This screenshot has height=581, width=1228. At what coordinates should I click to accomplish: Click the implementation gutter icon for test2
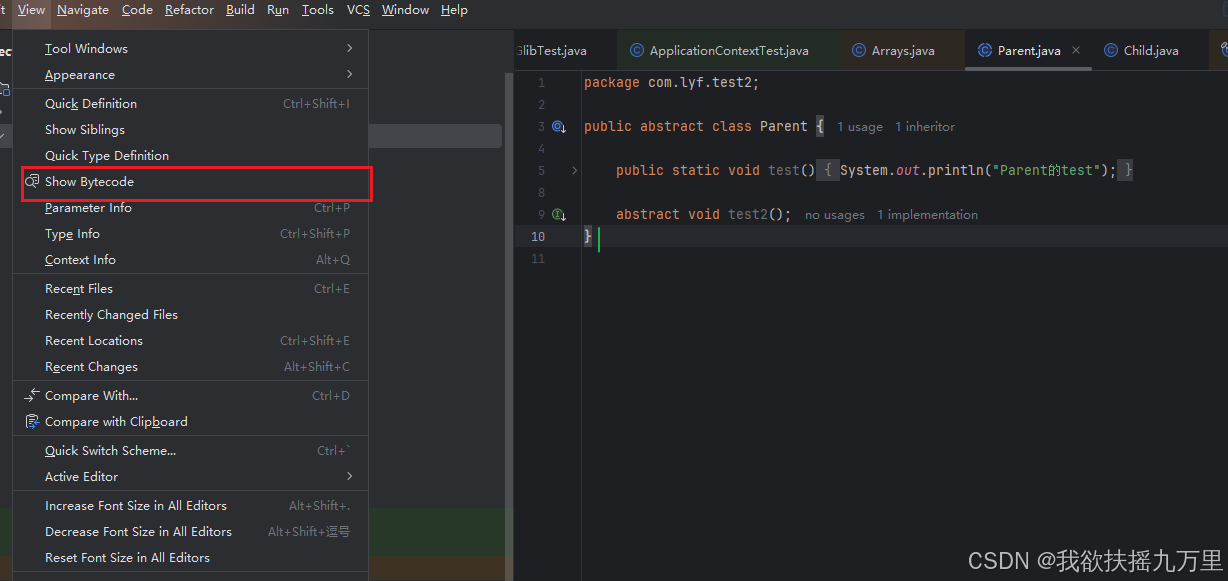tap(559, 215)
